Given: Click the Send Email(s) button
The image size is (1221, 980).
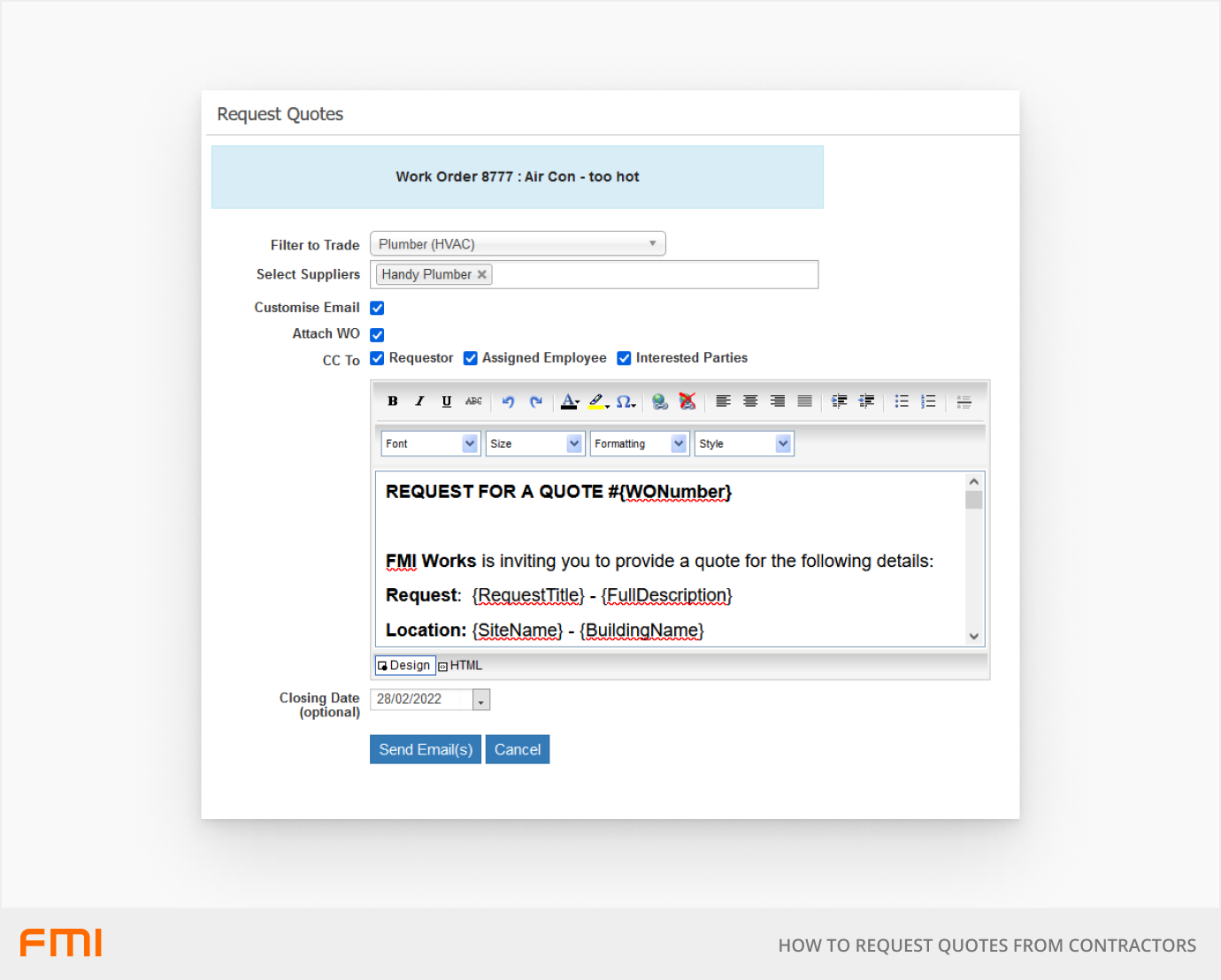Looking at the screenshot, I should pos(426,749).
